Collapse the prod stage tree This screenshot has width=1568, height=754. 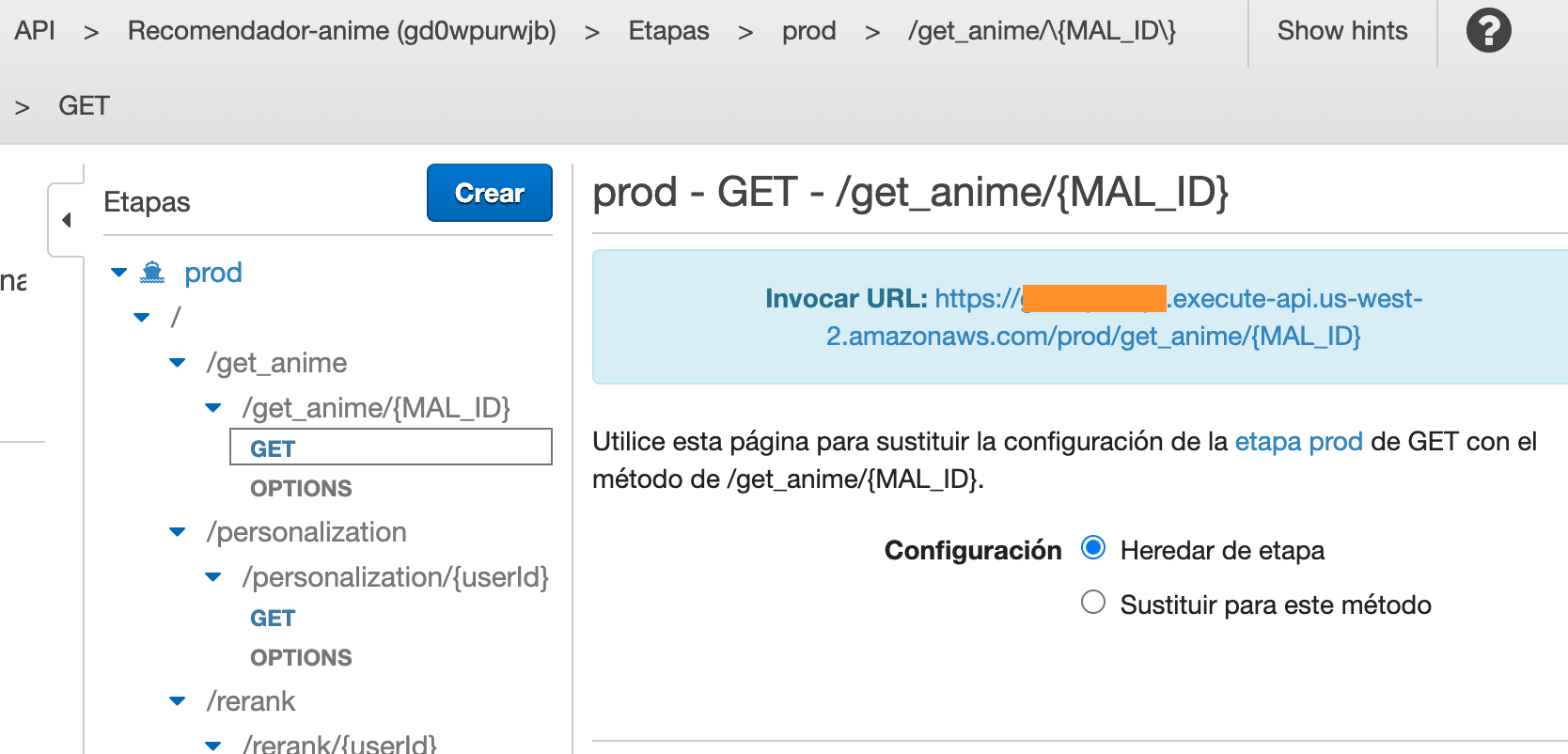(x=118, y=273)
